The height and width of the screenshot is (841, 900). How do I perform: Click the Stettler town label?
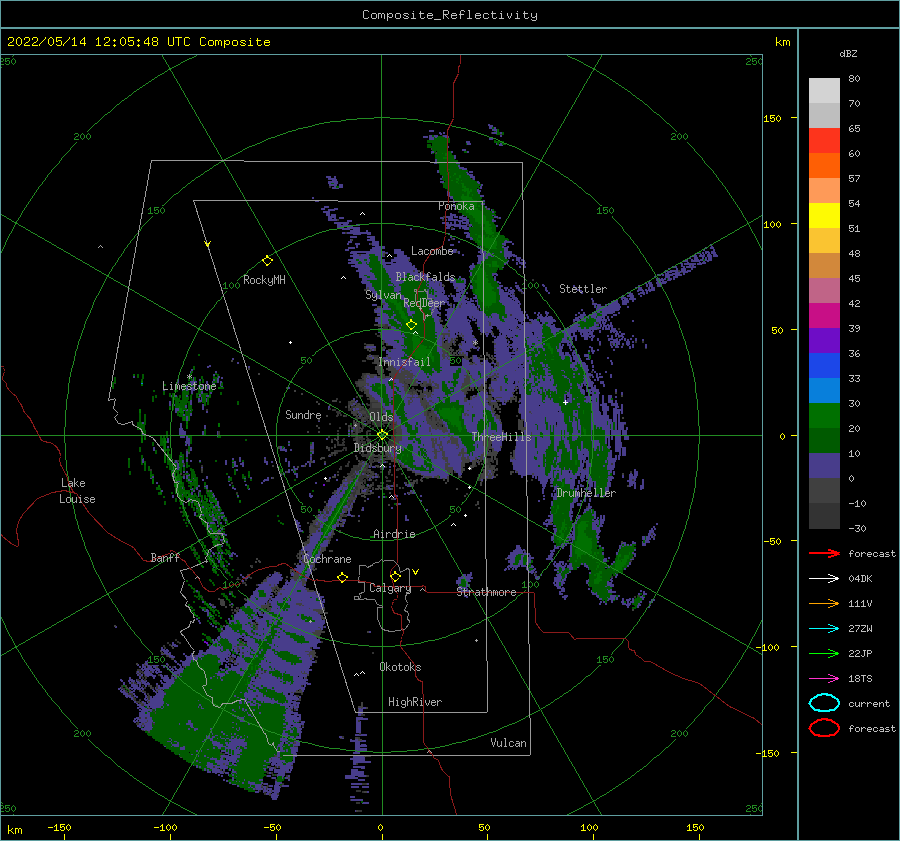[583, 289]
